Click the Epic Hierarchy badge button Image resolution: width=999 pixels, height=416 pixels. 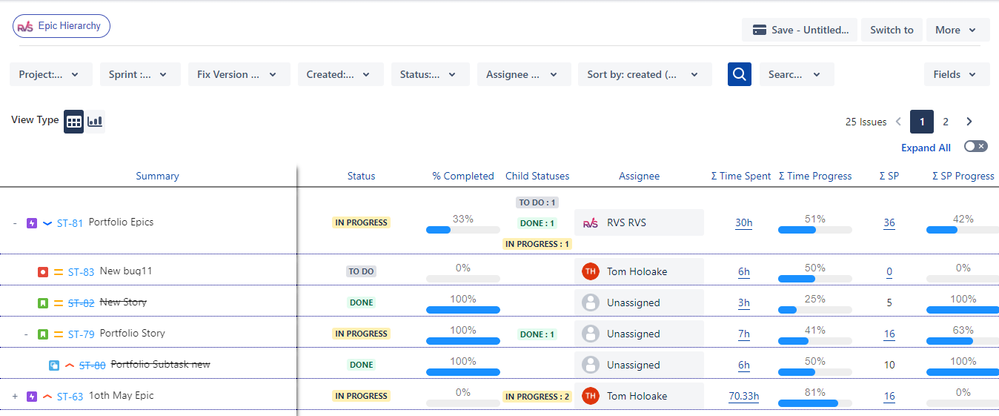tap(62, 27)
